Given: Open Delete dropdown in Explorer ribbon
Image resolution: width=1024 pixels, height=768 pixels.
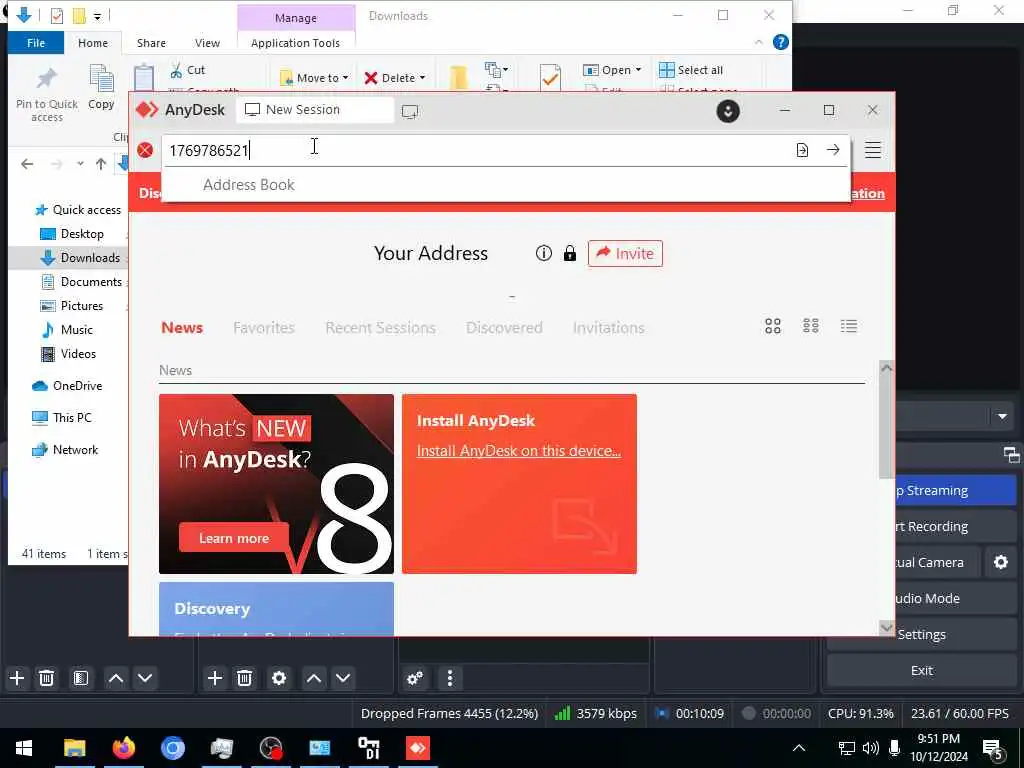Looking at the screenshot, I should [395, 78].
